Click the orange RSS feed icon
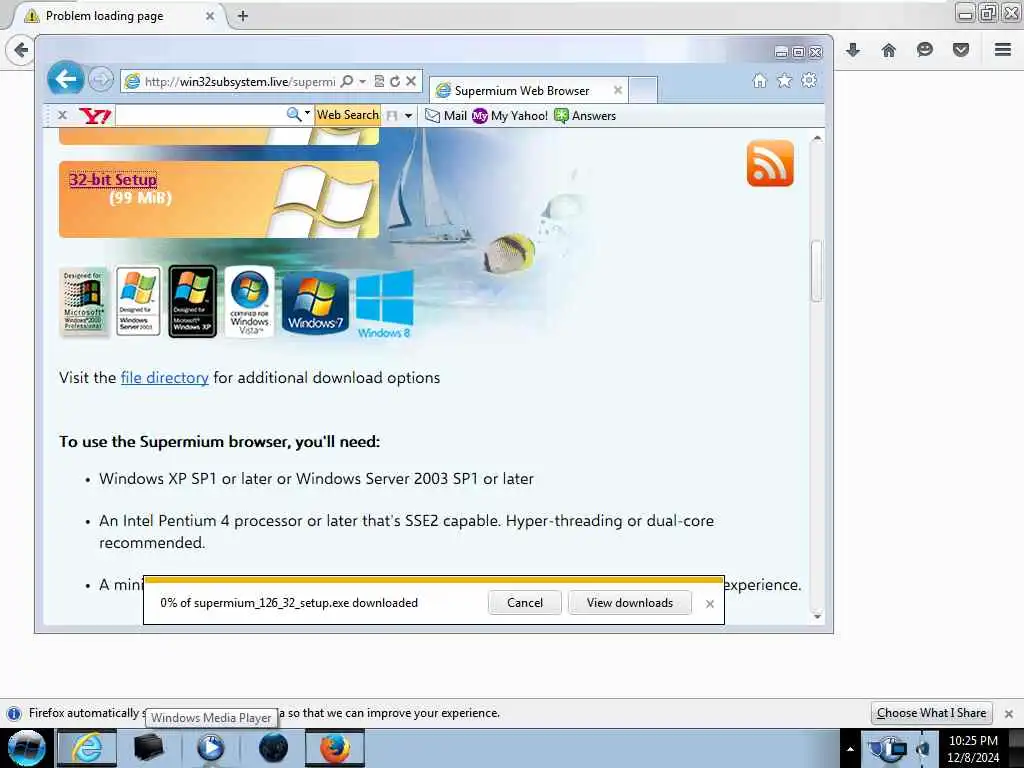This screenshot has width=1024, height=768. tap(770, 163)
